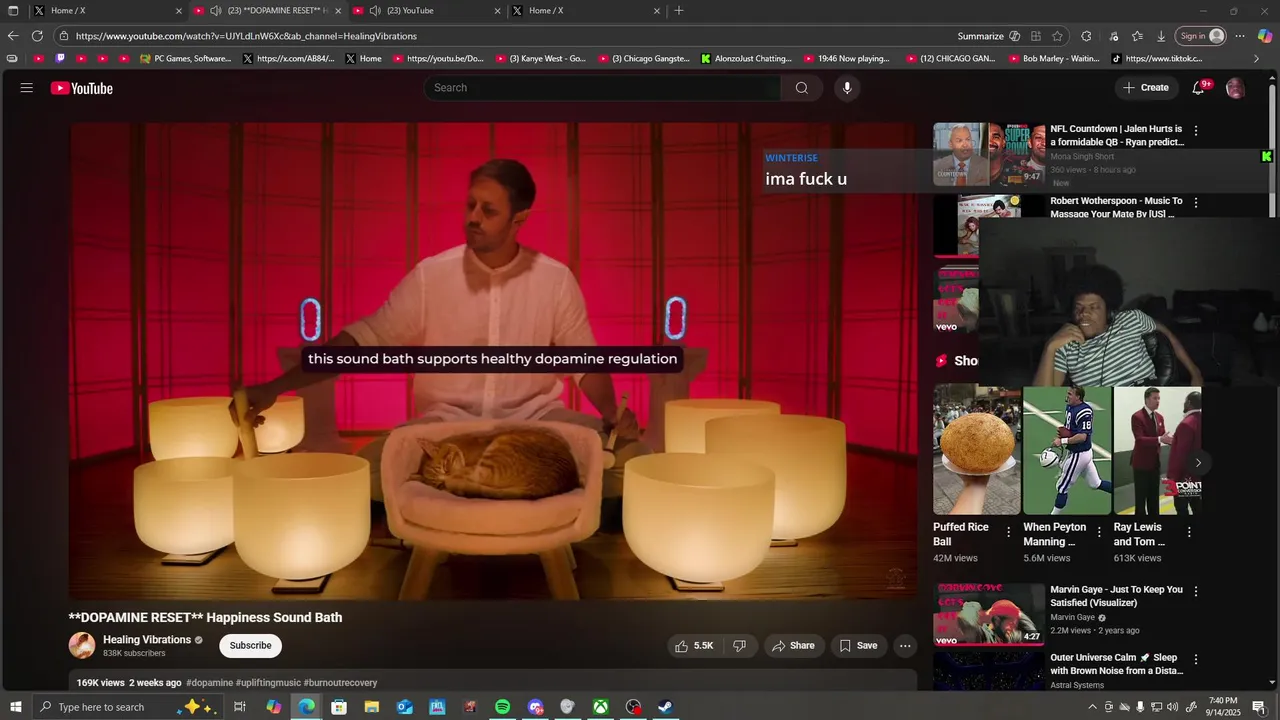
Task: Go back with the browser back arrow
Action: coord(13,36)
